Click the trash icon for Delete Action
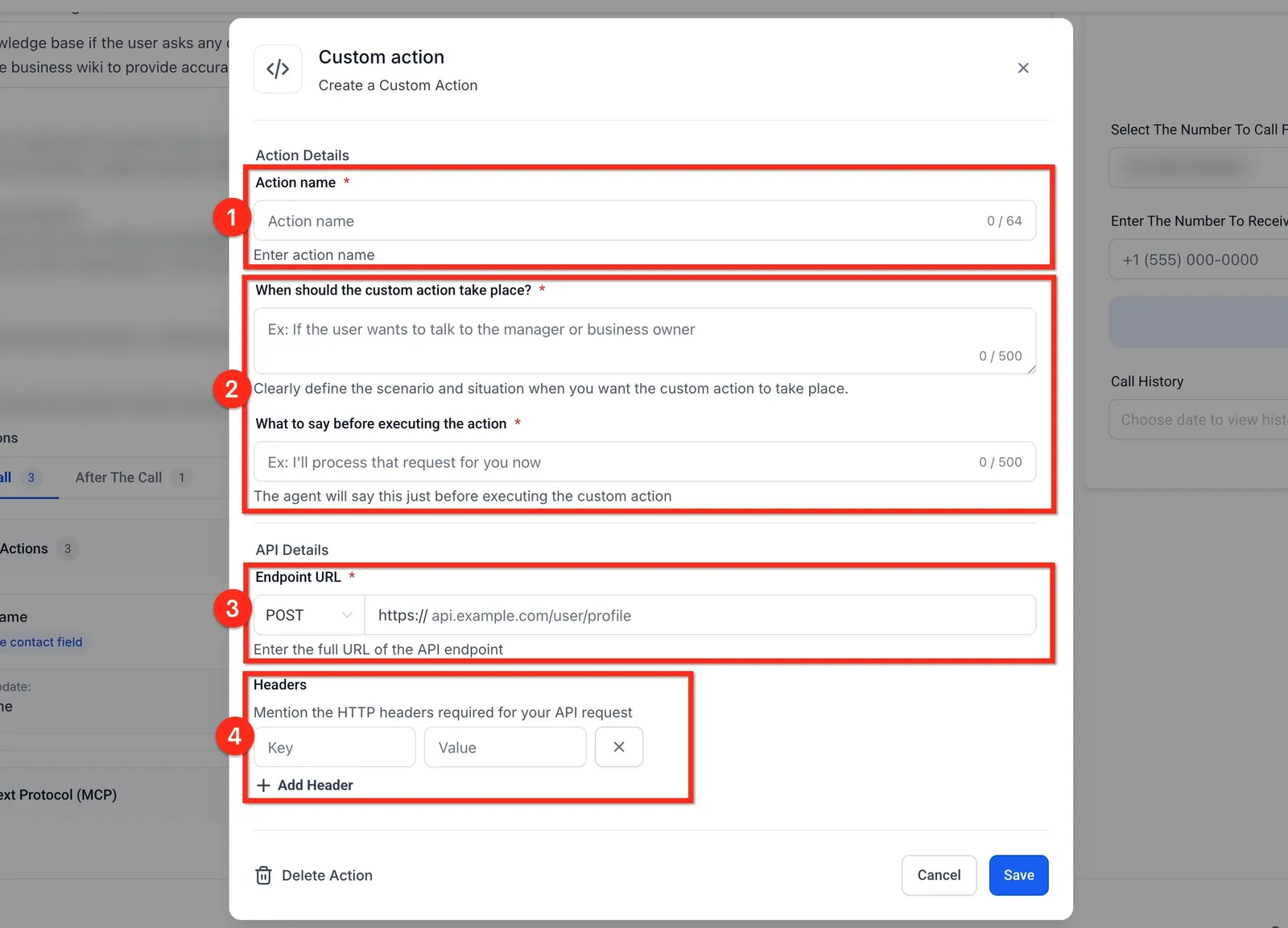 pyautogui.click(x=263, y=875)
